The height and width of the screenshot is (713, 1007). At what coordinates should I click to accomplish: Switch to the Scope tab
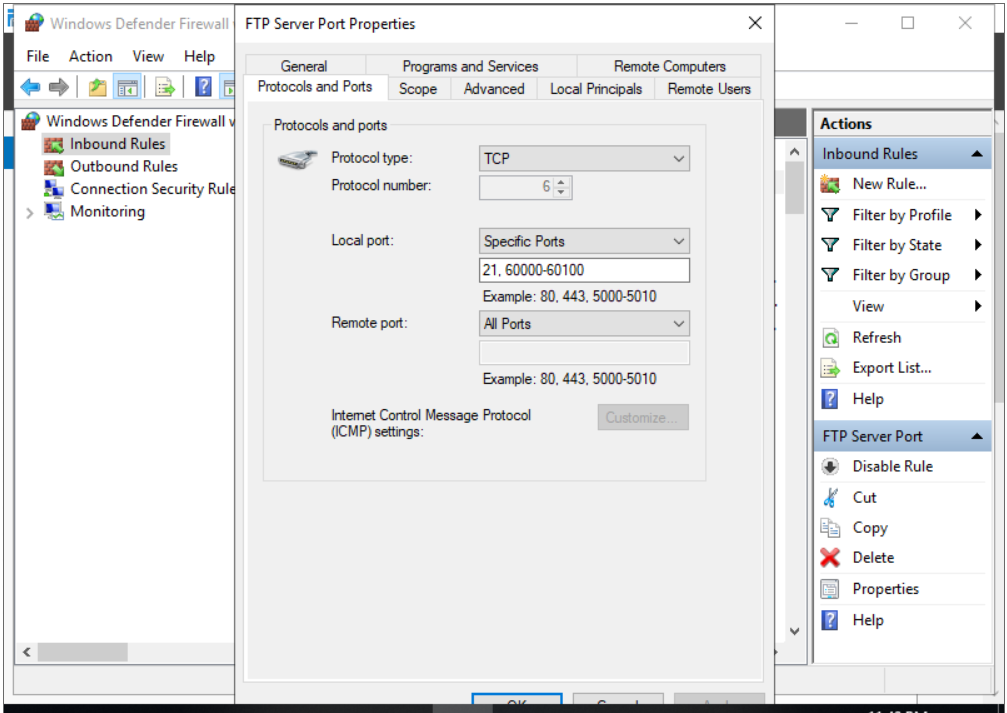pos(418,89)
